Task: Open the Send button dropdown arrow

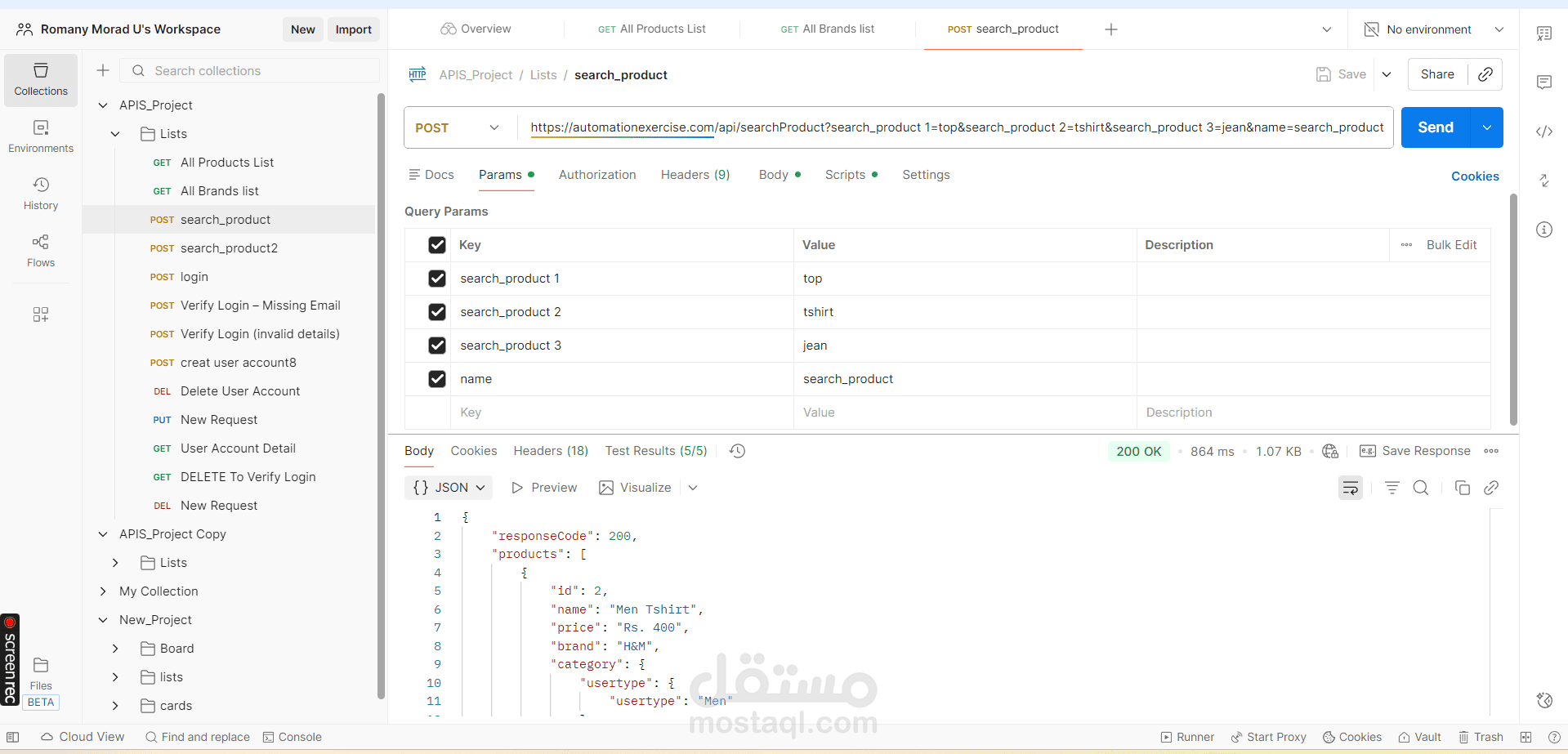Action: [1487, 127]
